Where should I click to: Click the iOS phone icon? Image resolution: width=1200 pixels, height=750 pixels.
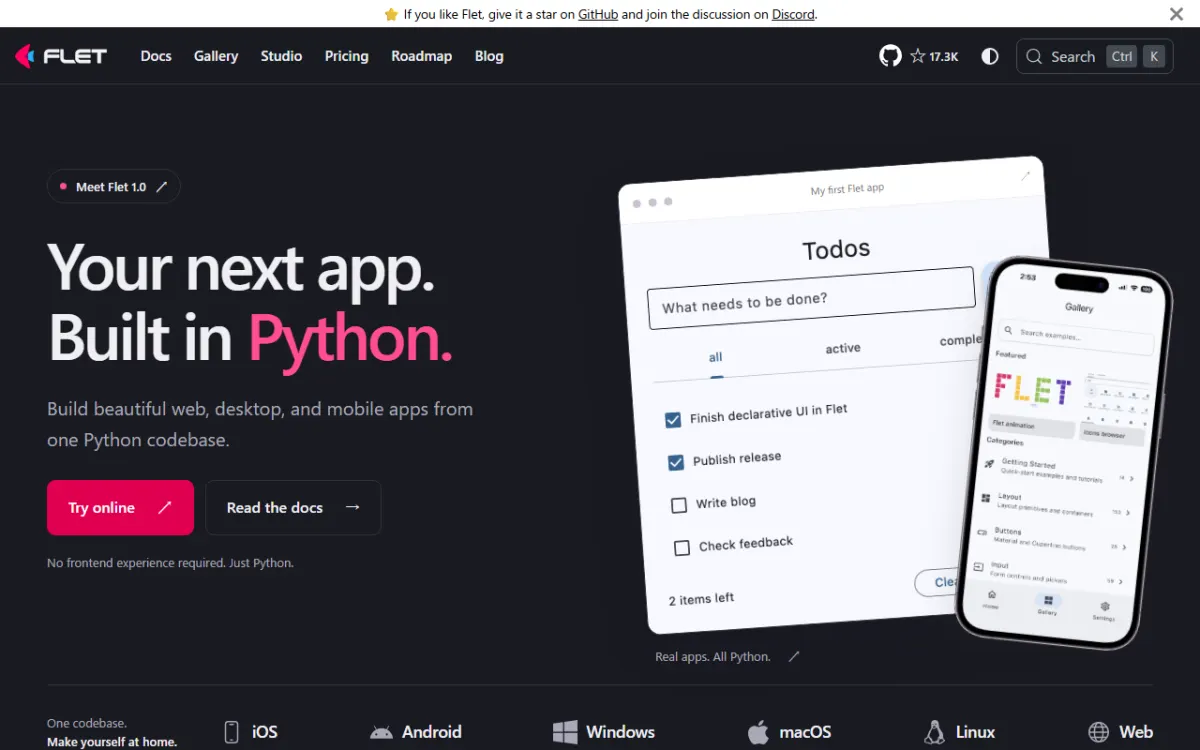[x=232, y=732]
